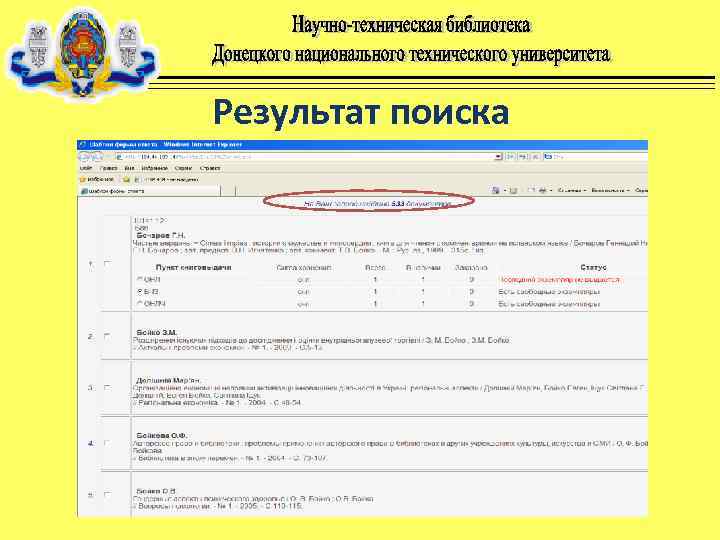This screenshot has width=720, height=540.
Task: Click the Пункт книговыдачи column header
Action: coord(193,267)
